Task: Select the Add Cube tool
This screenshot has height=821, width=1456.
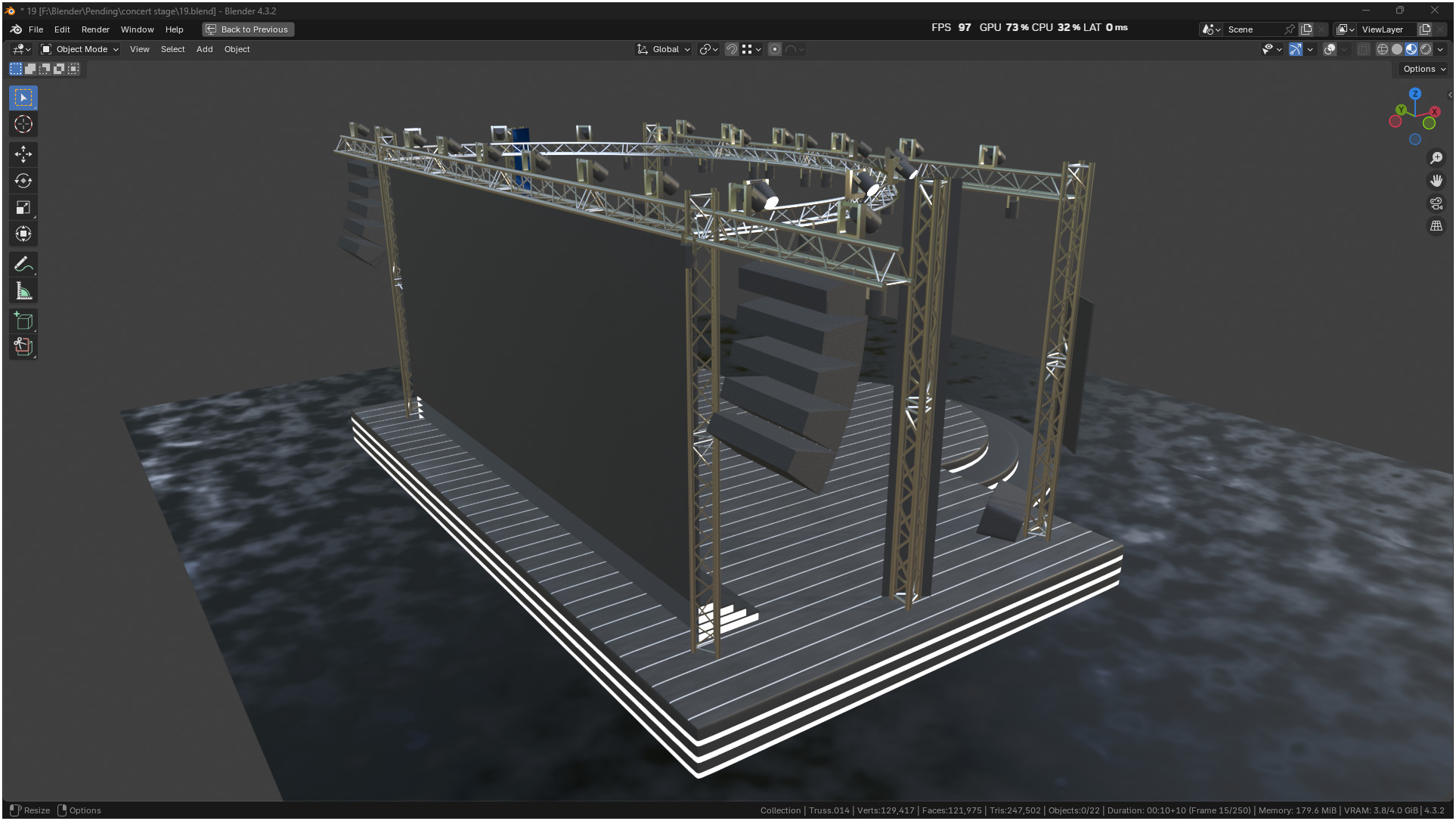Action: point(23,321)
